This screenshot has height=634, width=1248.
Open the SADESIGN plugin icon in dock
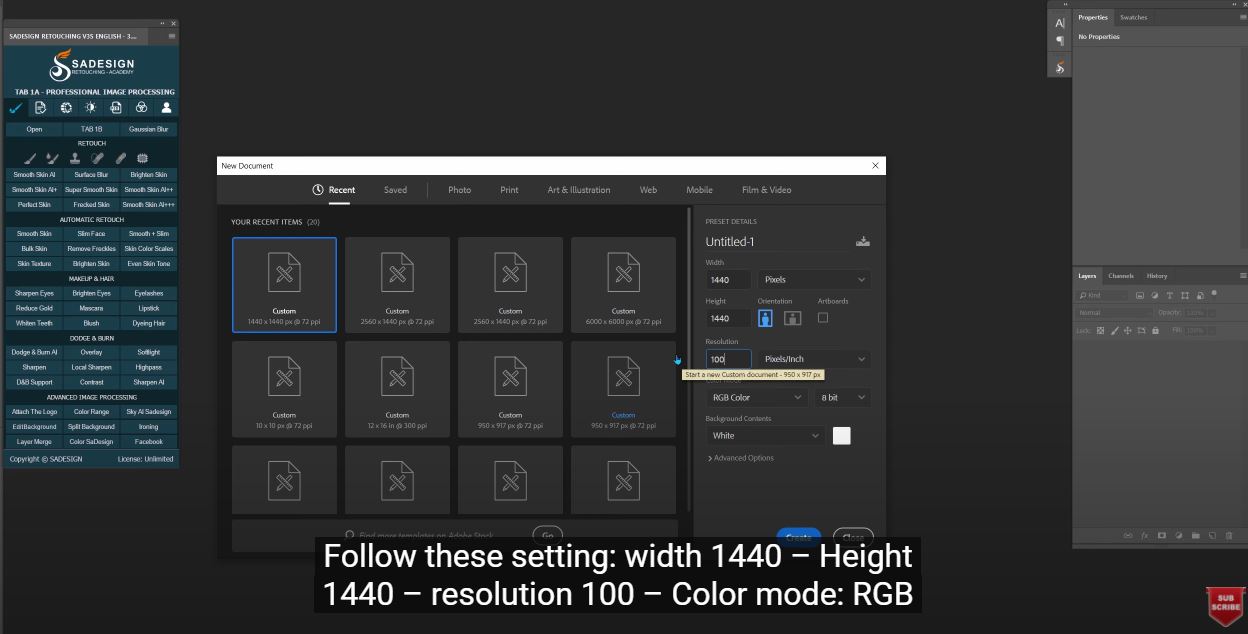[1060, 67]
